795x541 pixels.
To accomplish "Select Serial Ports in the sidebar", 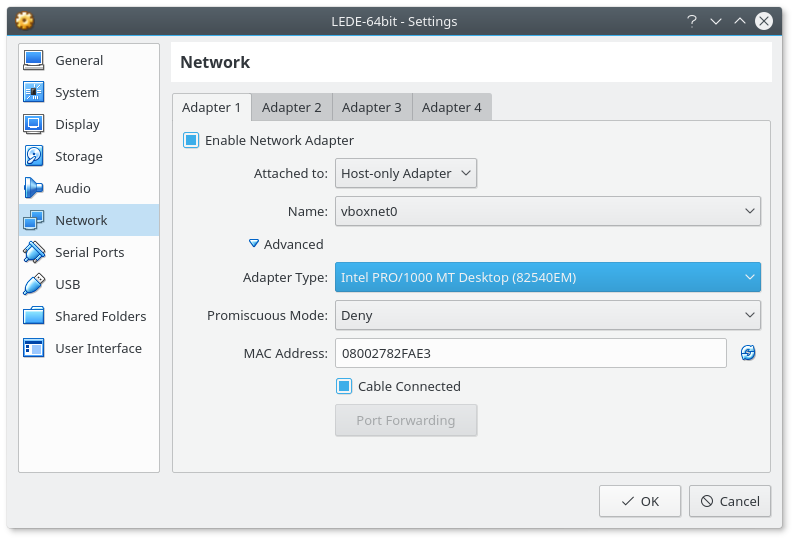I will click(89, 252).
